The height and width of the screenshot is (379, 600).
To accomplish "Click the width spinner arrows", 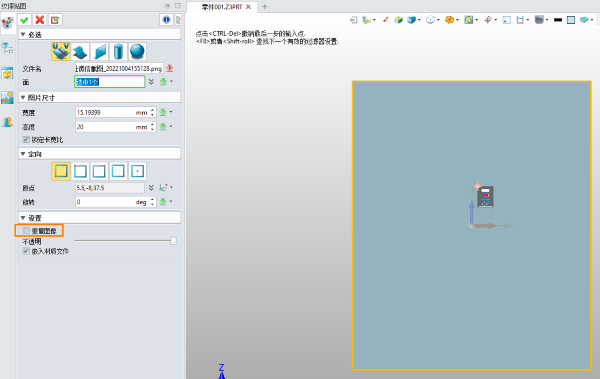I will 152,112.
